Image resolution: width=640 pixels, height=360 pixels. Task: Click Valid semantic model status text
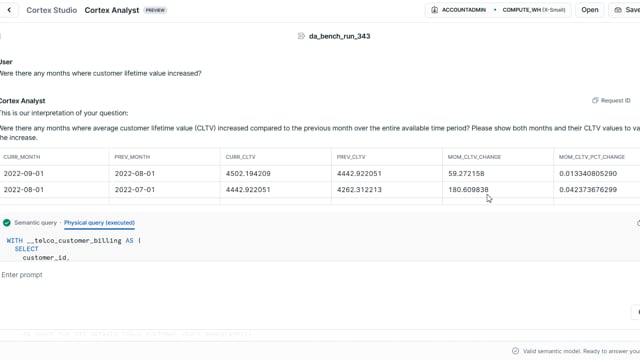pyautogui.click(x=581, y=351)
